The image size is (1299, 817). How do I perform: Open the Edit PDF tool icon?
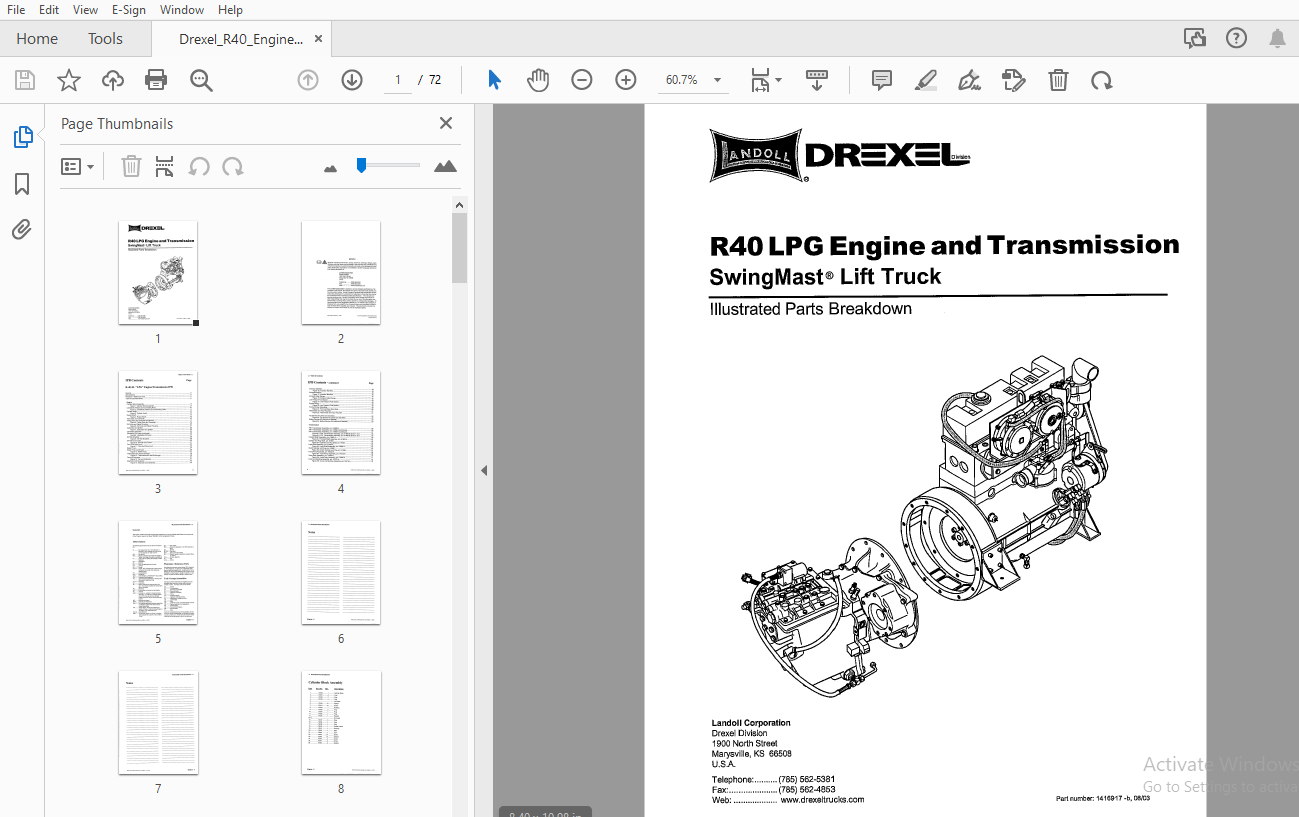tap(1014, 80)
